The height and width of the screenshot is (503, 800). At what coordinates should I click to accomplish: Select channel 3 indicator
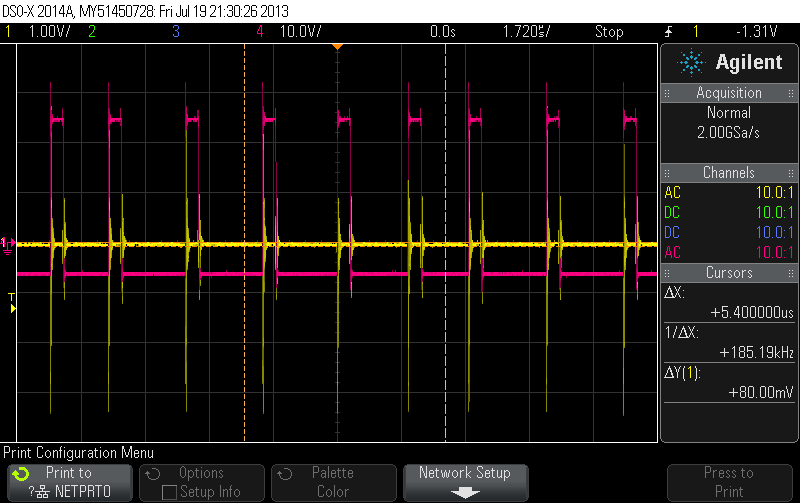[176, 32]
